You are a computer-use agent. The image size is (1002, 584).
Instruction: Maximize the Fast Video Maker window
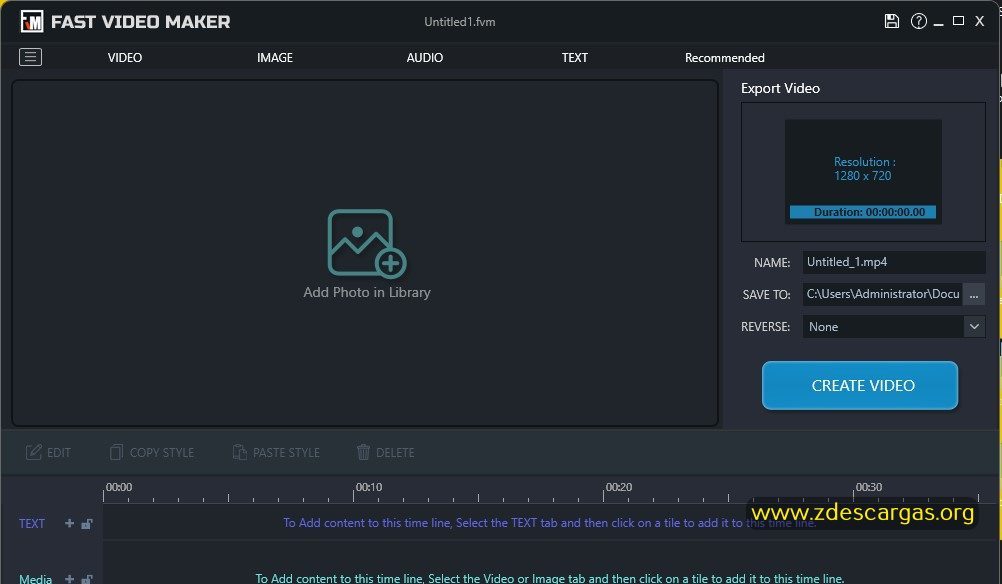959,21
